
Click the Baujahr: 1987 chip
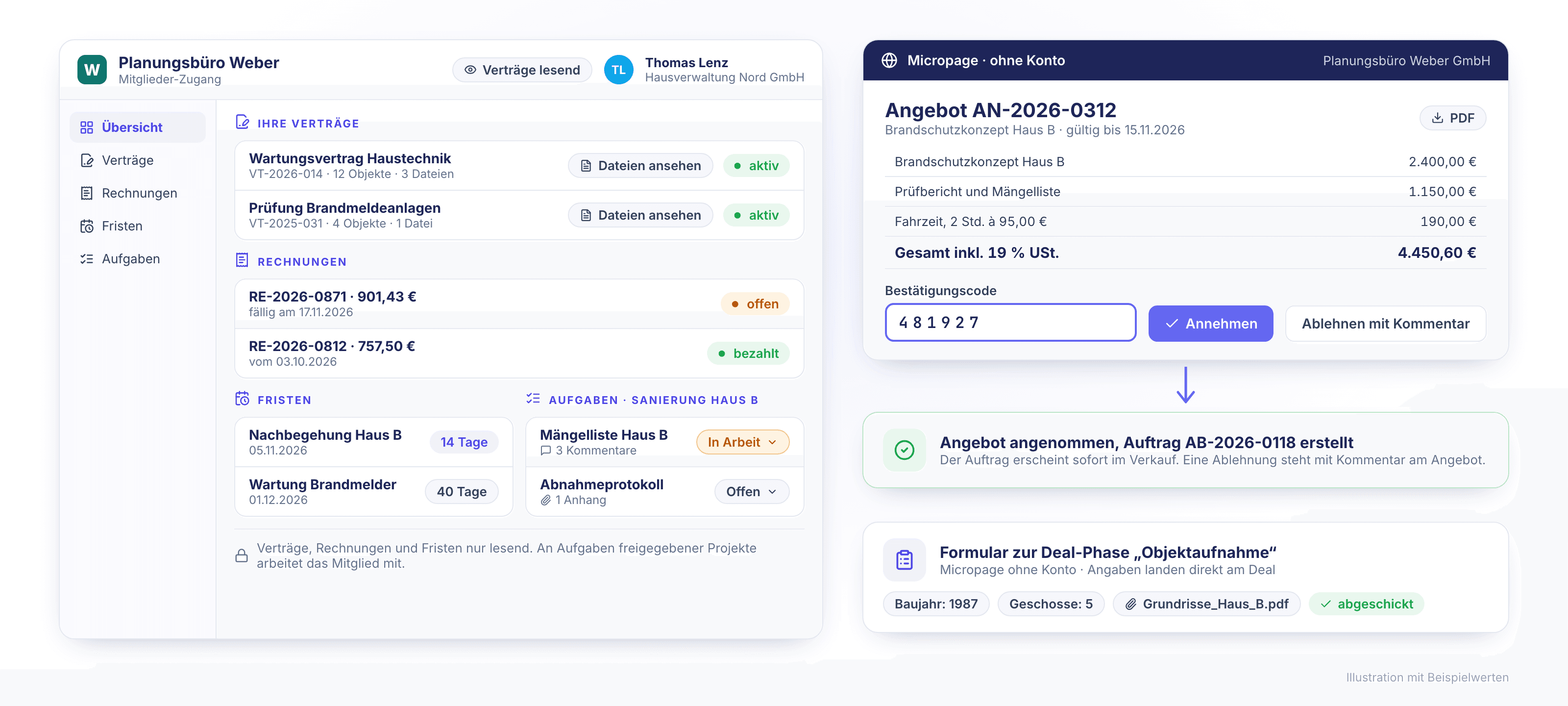click(936, 604)
